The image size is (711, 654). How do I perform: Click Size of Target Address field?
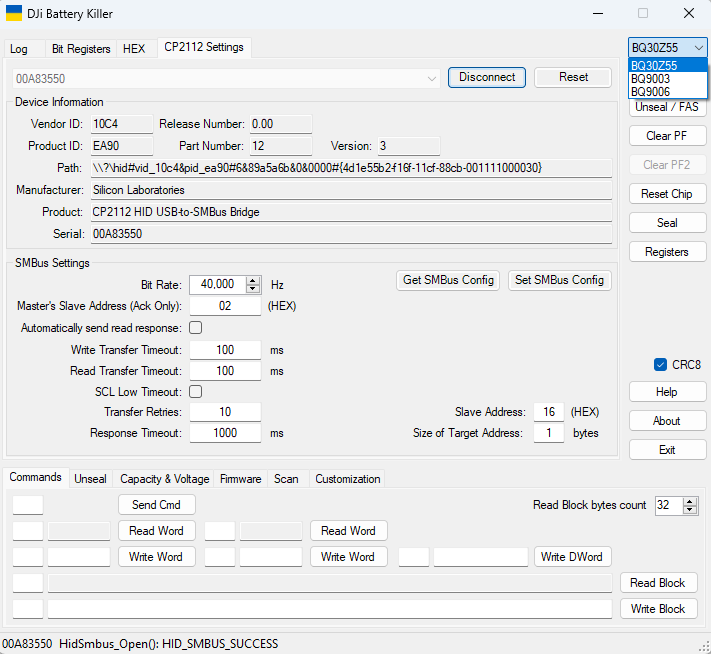(549, 433)
